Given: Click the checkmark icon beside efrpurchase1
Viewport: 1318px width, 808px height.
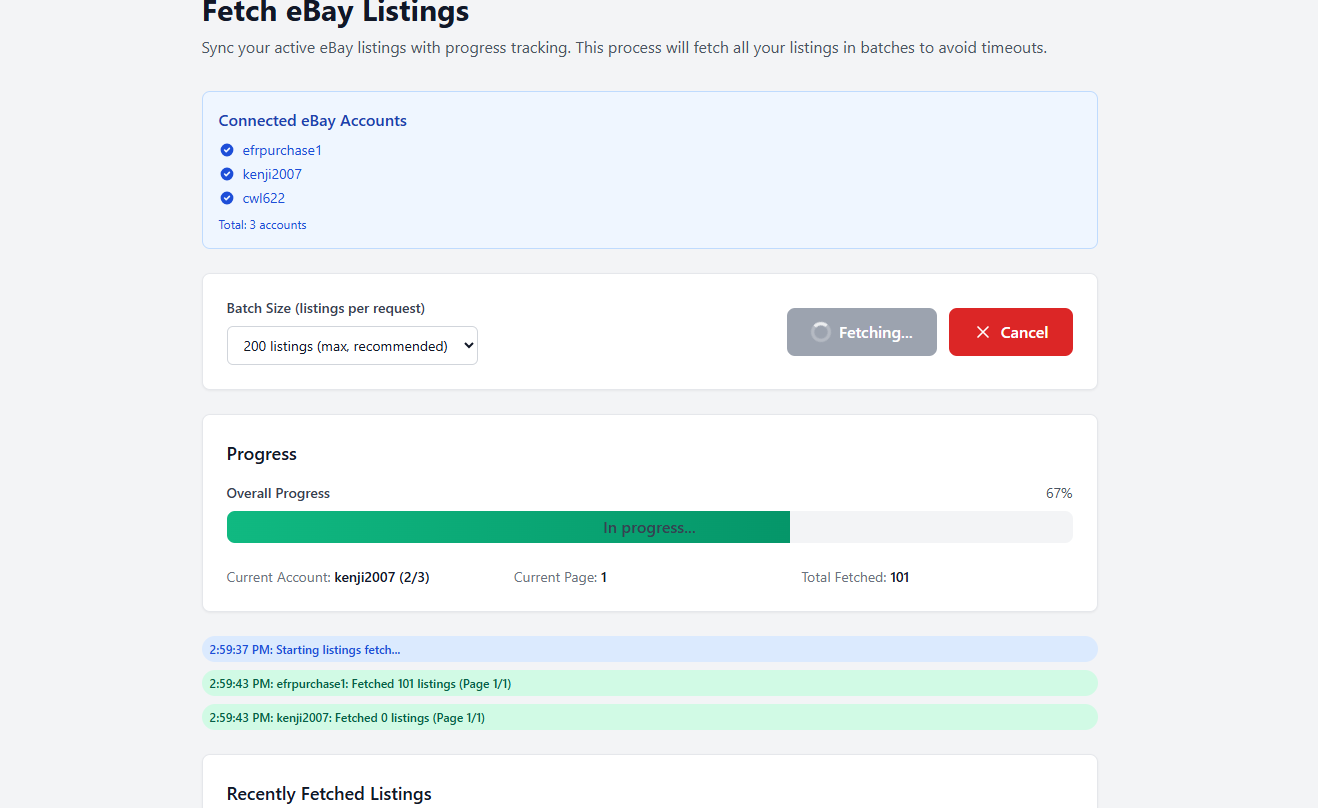Looking at the screenshot, I should click(x=226, y=150).
